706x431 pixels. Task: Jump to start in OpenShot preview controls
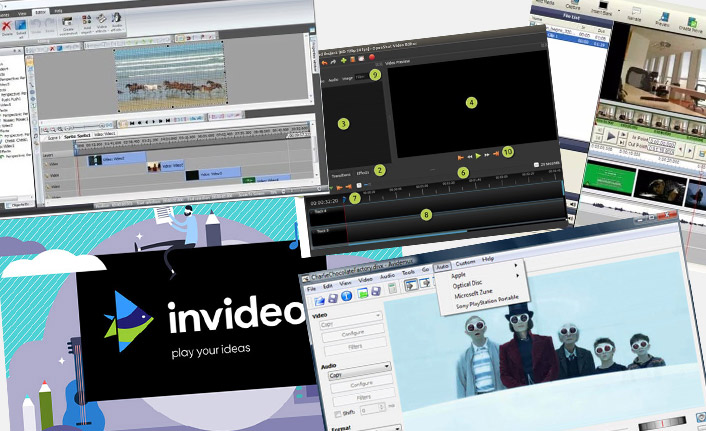click(x=460, y=158)
